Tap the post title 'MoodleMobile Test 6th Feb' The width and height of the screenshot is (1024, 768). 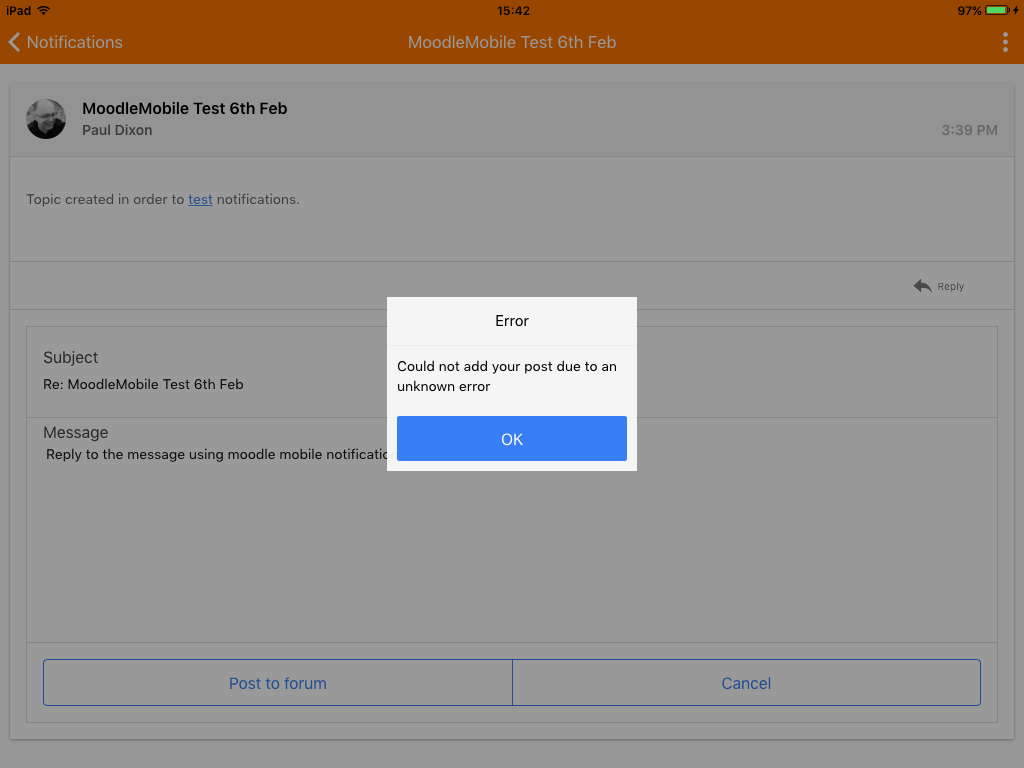click(185, 108)
